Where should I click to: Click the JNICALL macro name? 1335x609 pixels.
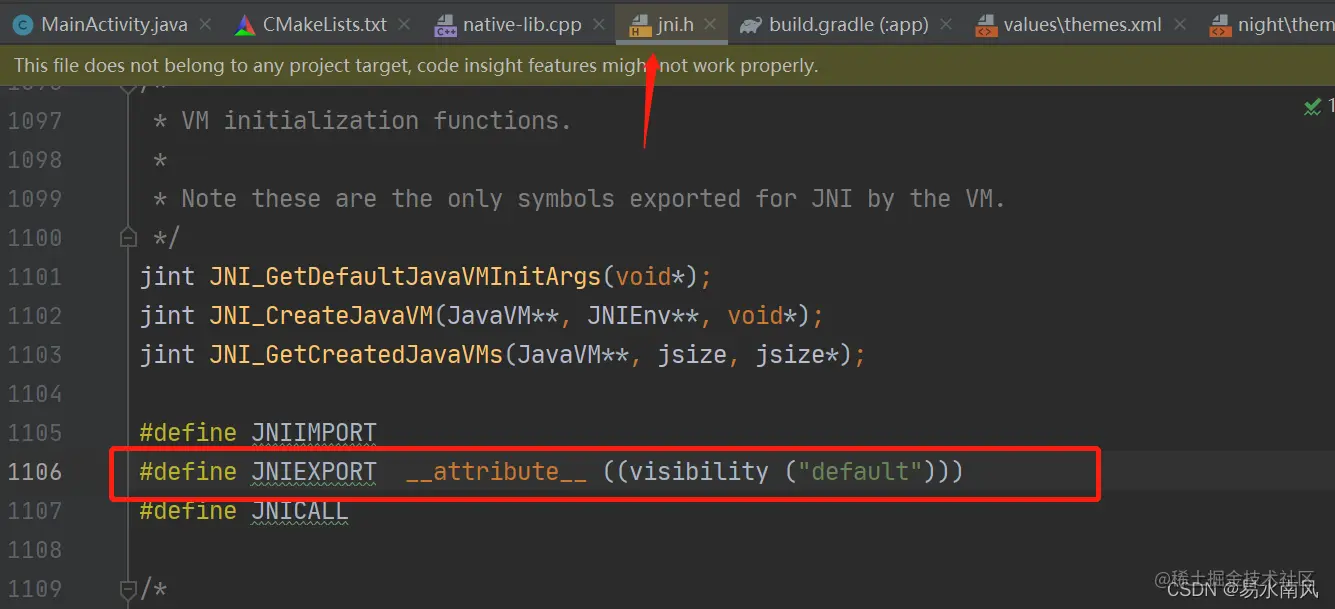coord(300,511)
